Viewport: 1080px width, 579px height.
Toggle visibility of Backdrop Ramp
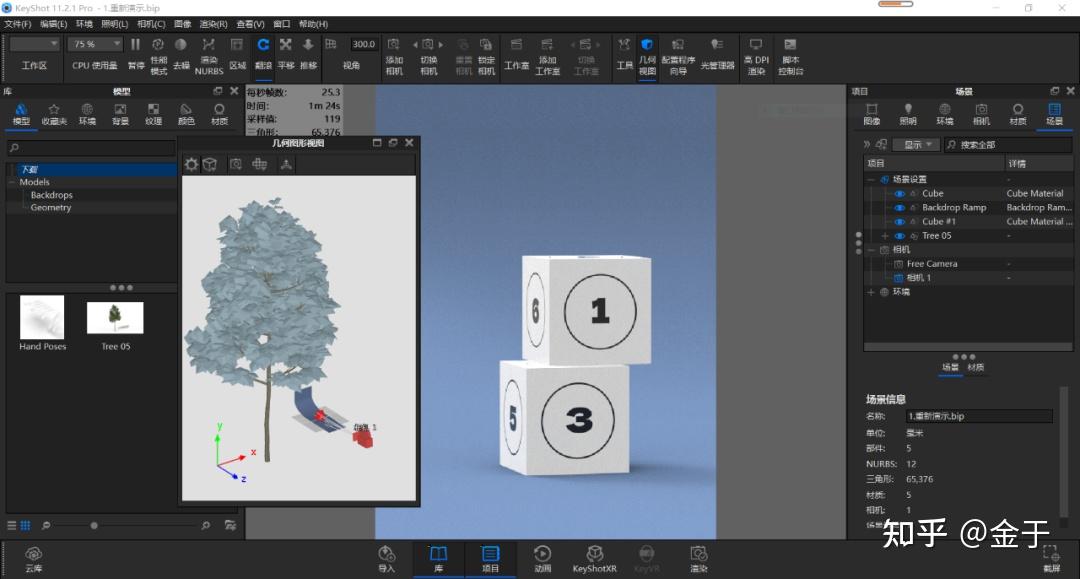coord(899,208)
